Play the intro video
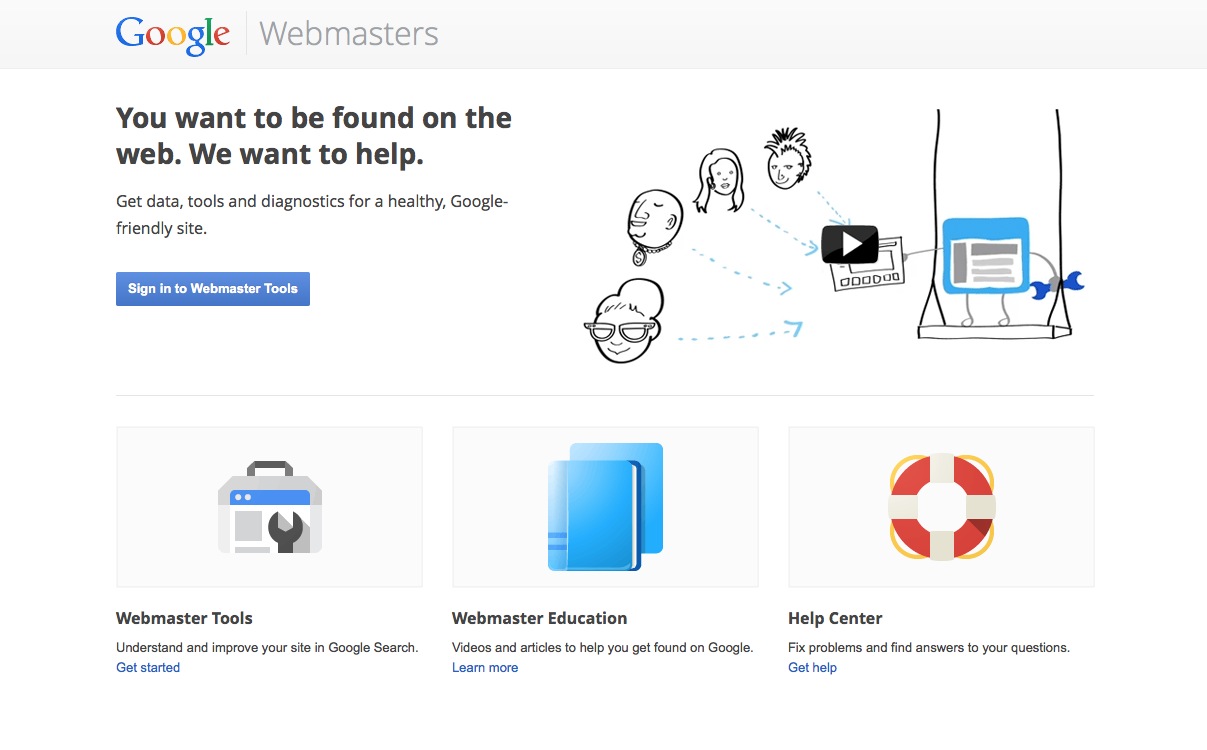 tap(849, 244)
